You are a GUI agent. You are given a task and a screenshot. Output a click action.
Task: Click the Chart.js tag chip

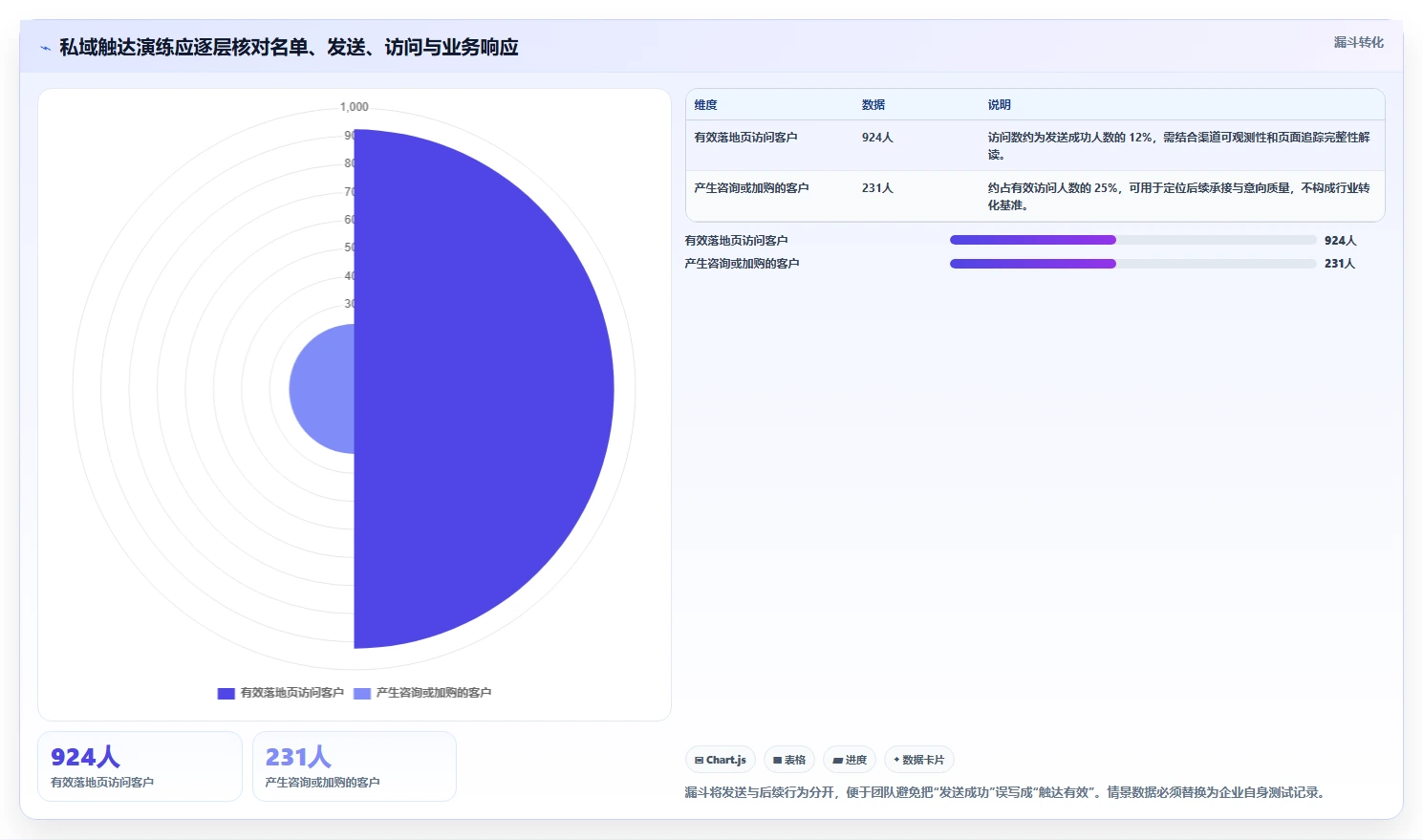point(721,760)
